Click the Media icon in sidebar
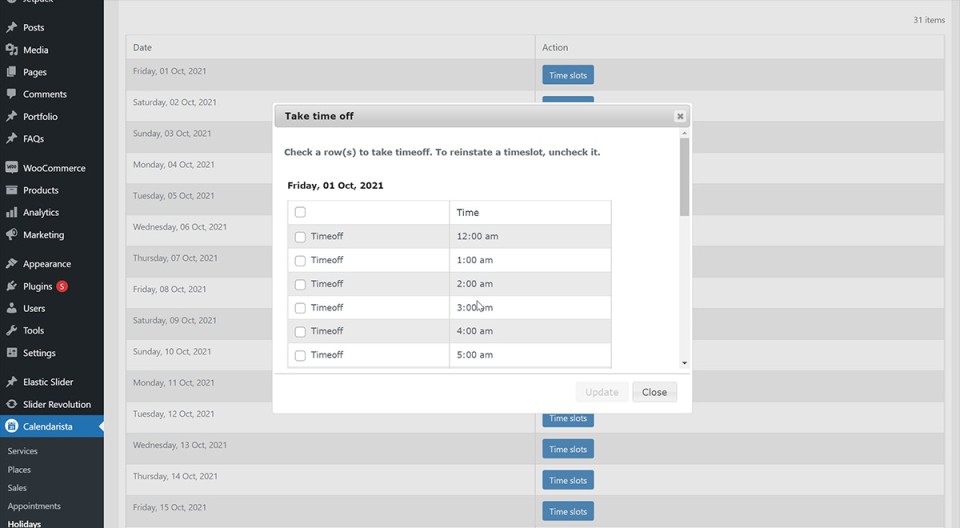The width and height of the screenshot is (960, 528). point(12,50)
